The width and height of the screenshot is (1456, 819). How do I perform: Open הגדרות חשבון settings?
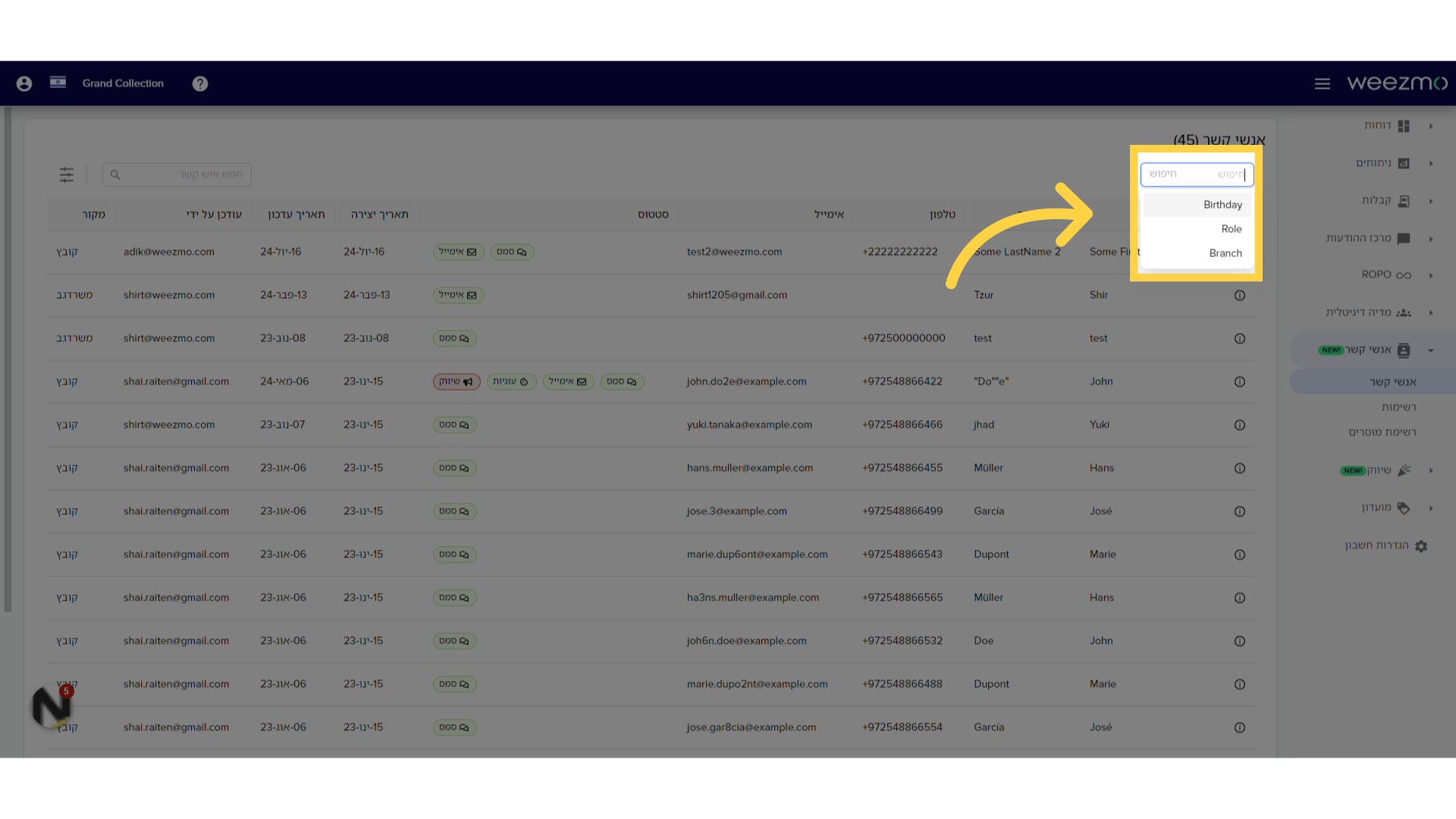tap(1376, 545)
